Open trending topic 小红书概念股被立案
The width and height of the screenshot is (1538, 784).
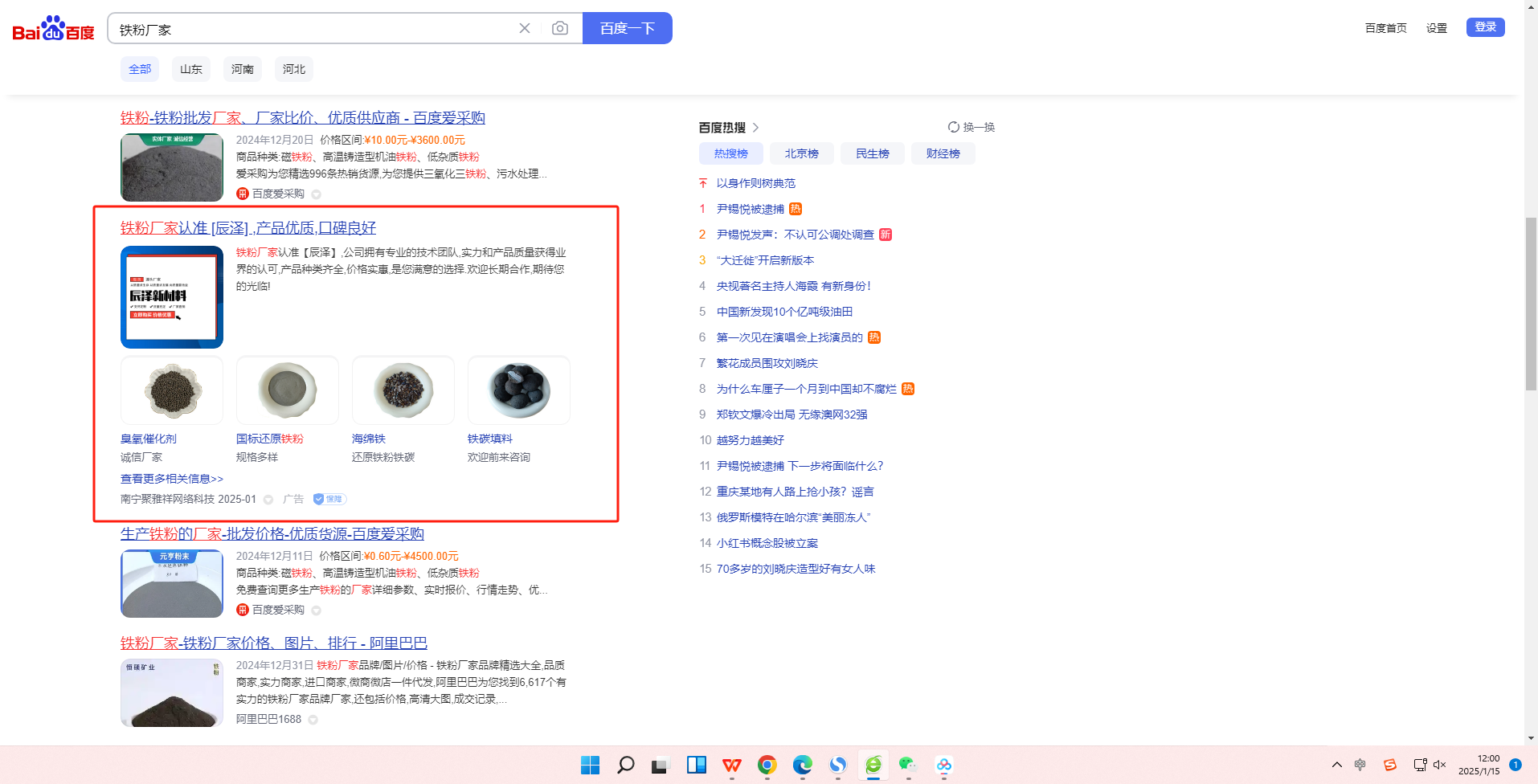(x=767, y=543)
